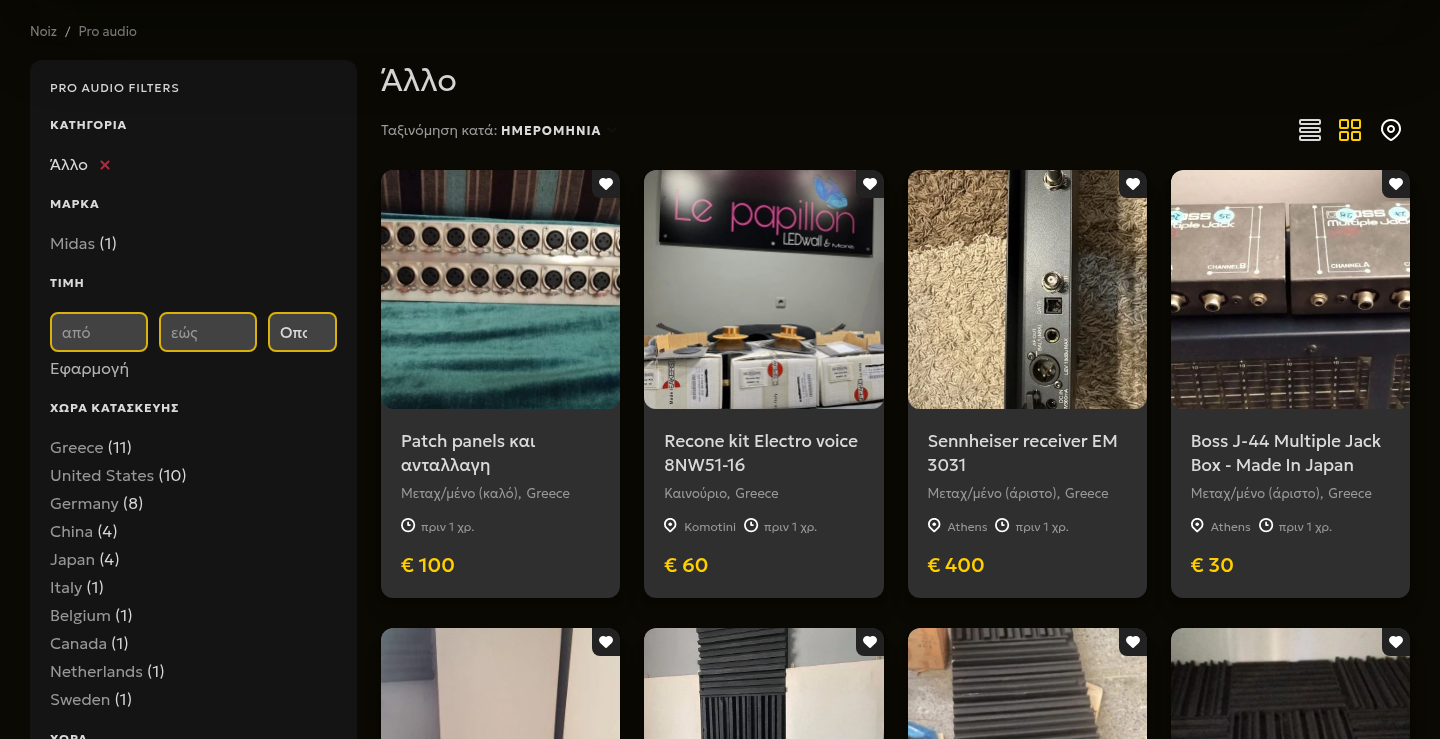The height and width of the screenshot is (739, 1440).
Task: Favorite the Patch panels listing heart icon
Action: point(606,184)
